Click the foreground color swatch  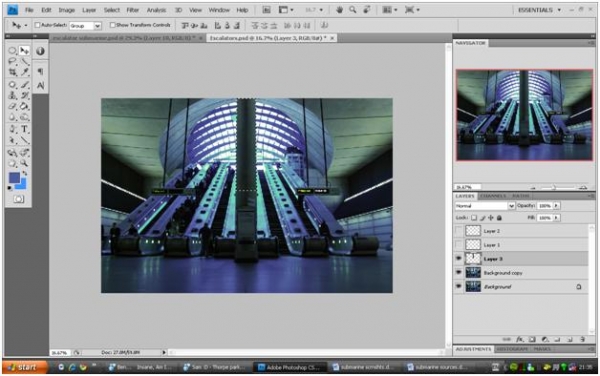click(x=14, y=177)
